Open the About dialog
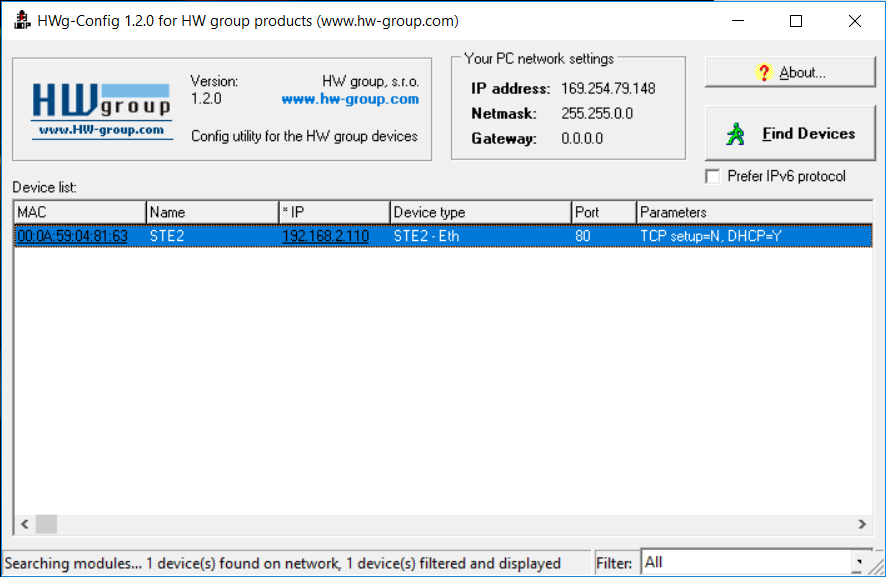The height and width of the screenshot is (577, 886). [790, 72]
